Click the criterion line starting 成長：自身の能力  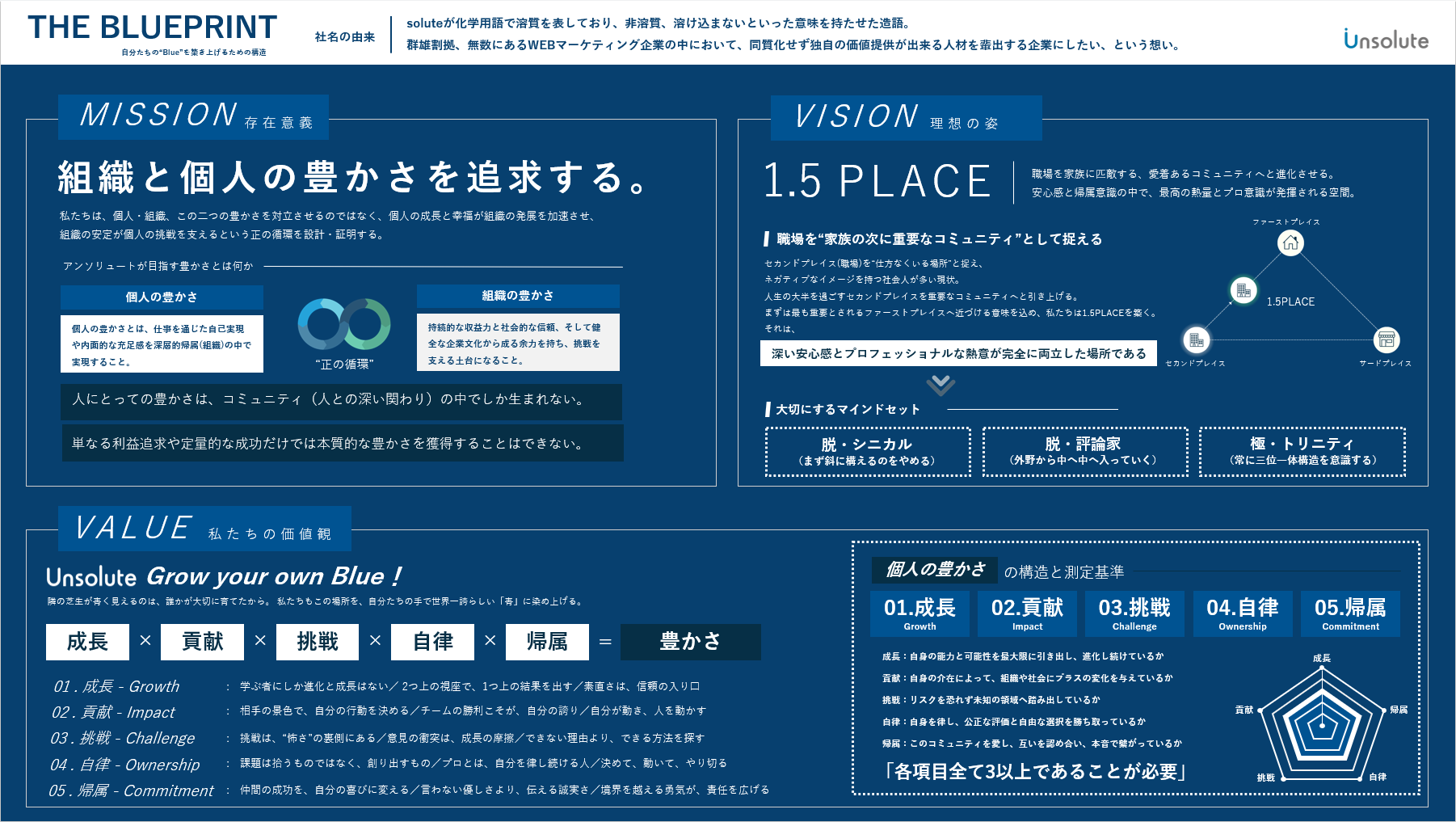point(1023,656)
